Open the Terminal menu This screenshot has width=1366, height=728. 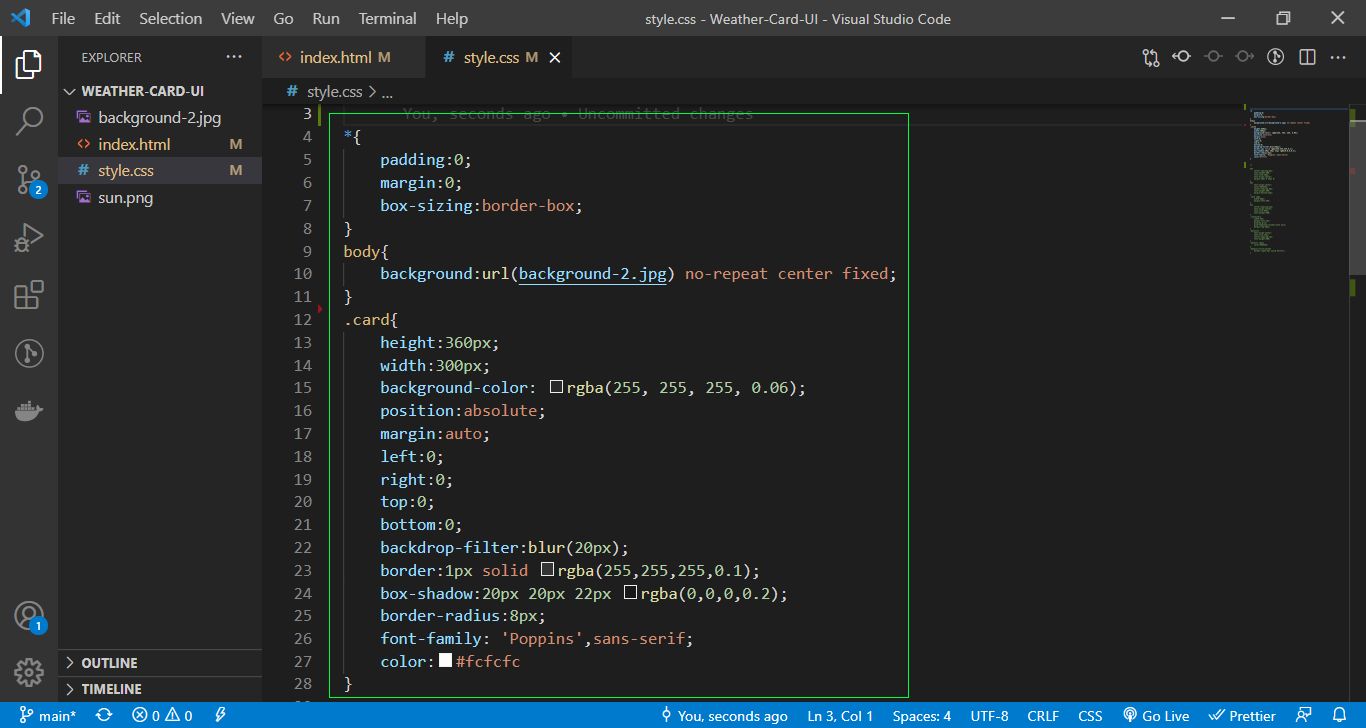(x=388, y=18)
